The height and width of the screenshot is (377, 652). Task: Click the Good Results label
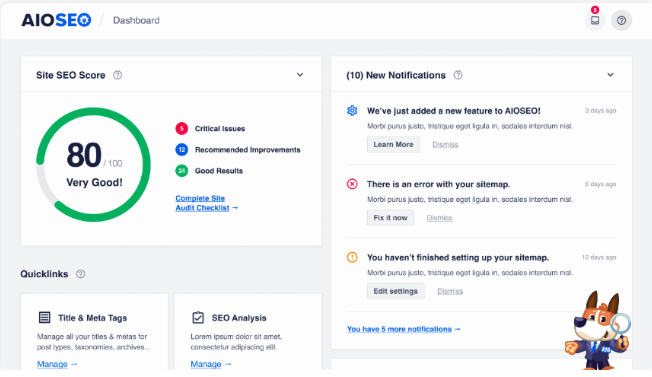219,171
